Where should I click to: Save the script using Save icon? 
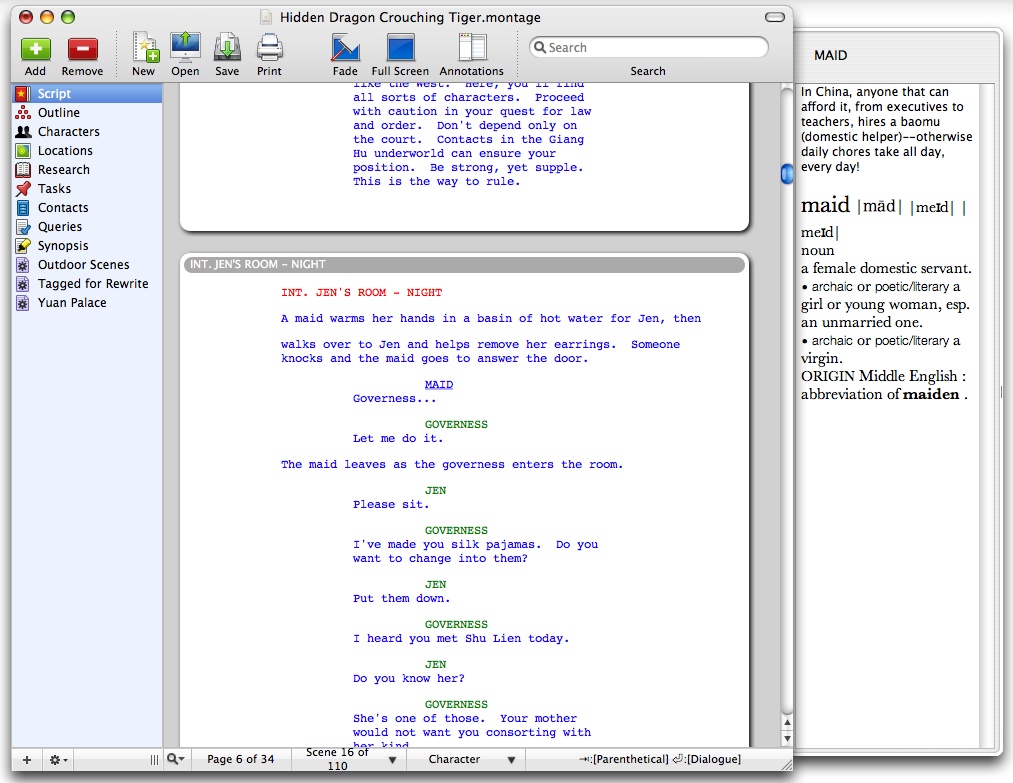227,48
